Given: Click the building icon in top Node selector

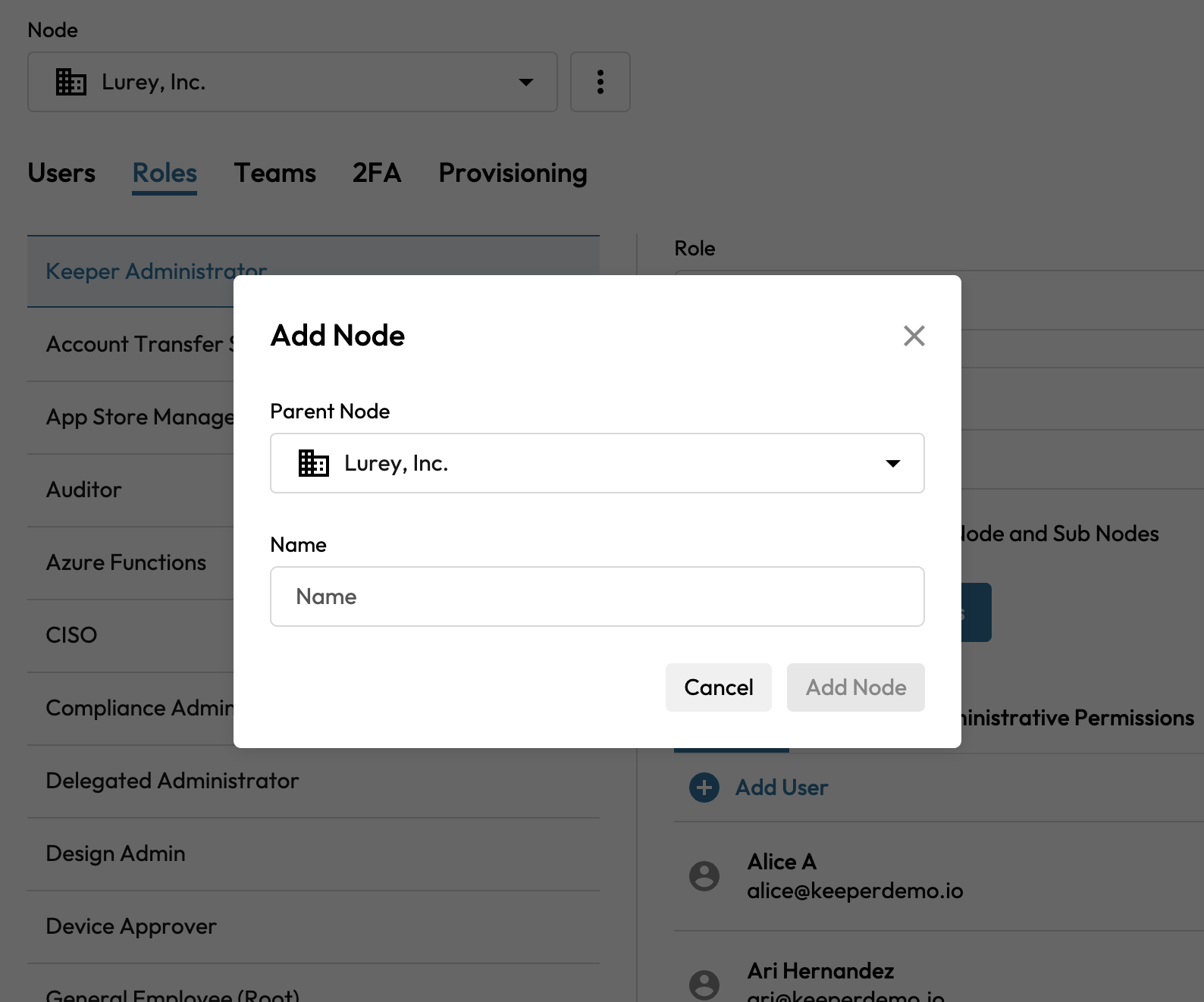Looking at the screenshot, I should (71, 82).
